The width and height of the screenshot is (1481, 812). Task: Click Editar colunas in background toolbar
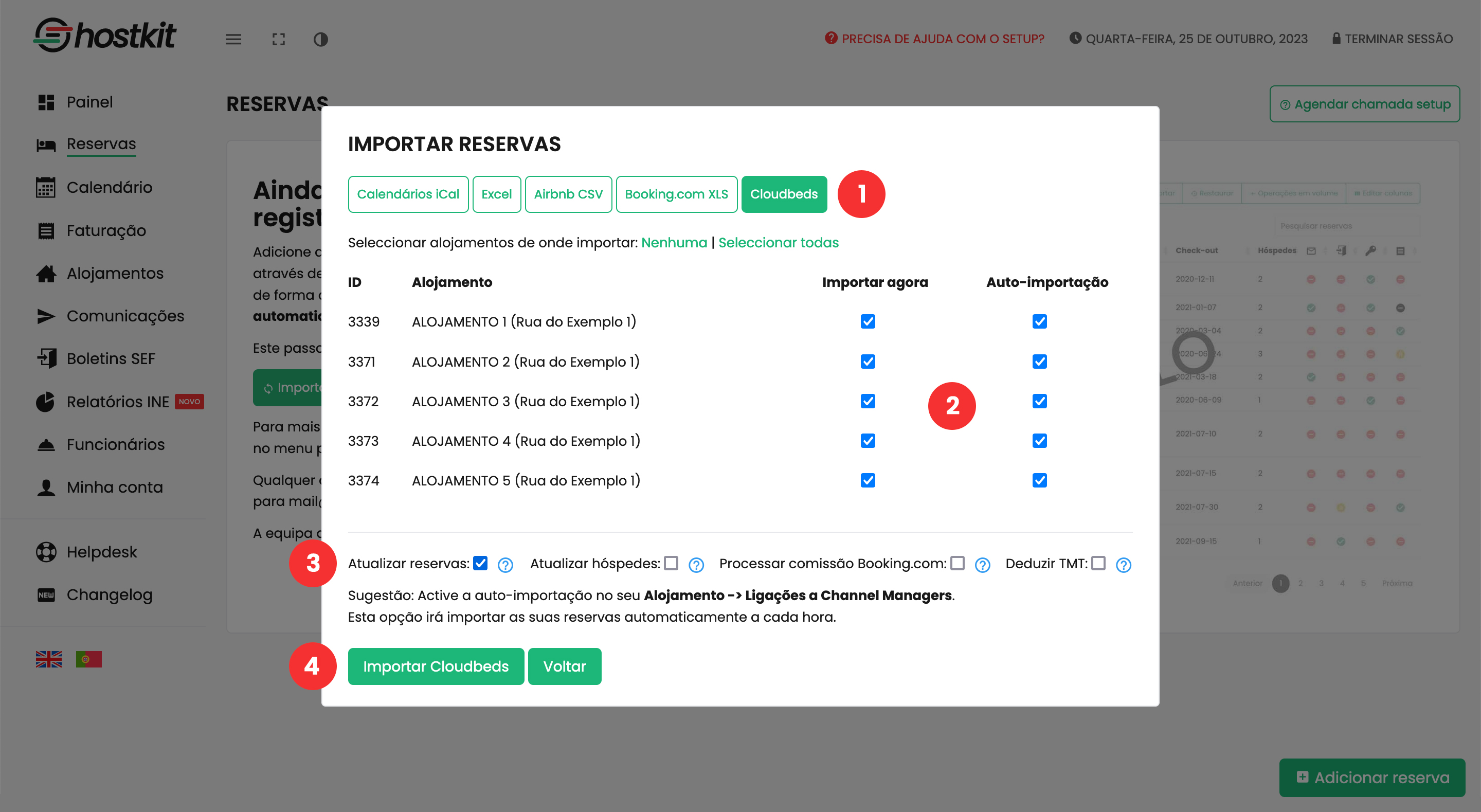click(x=1383, y=193)
